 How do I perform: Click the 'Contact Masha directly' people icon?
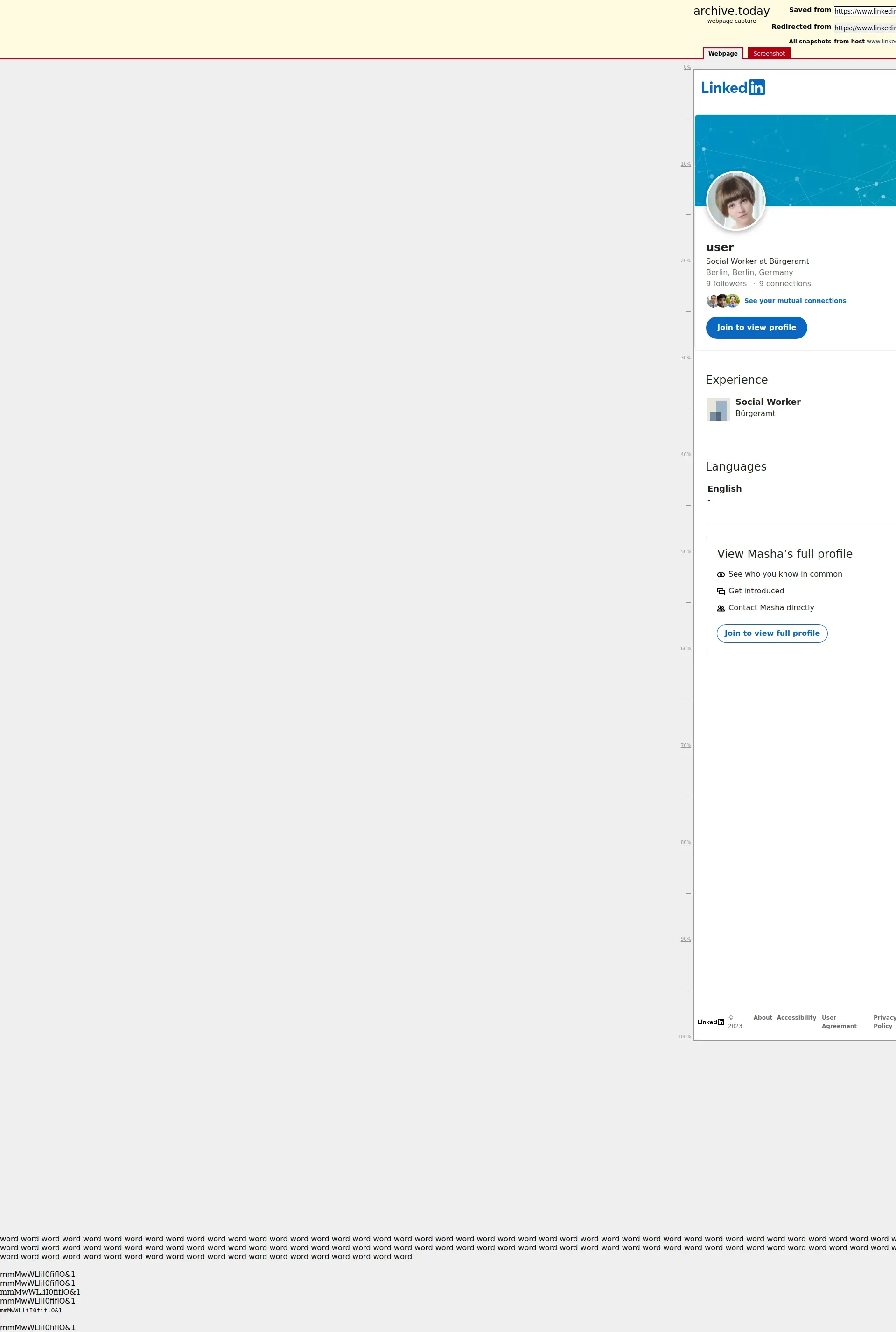721,608
